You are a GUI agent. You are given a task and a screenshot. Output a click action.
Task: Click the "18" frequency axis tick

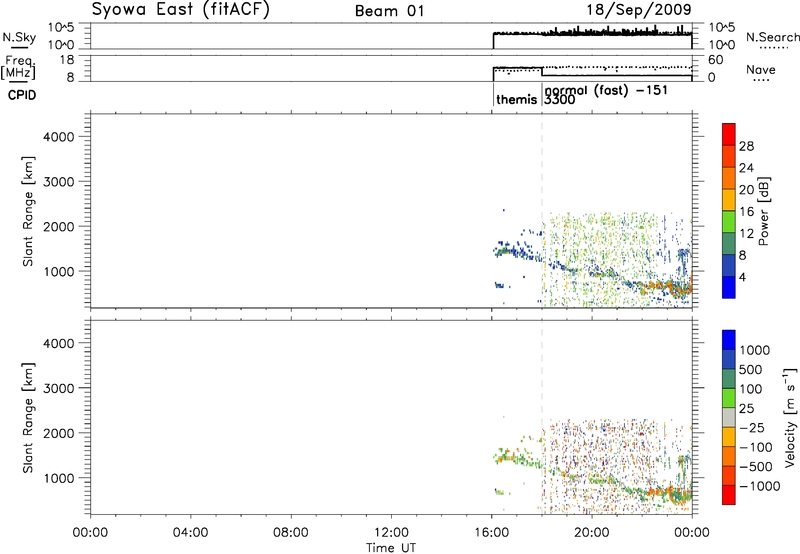[67, 60]
